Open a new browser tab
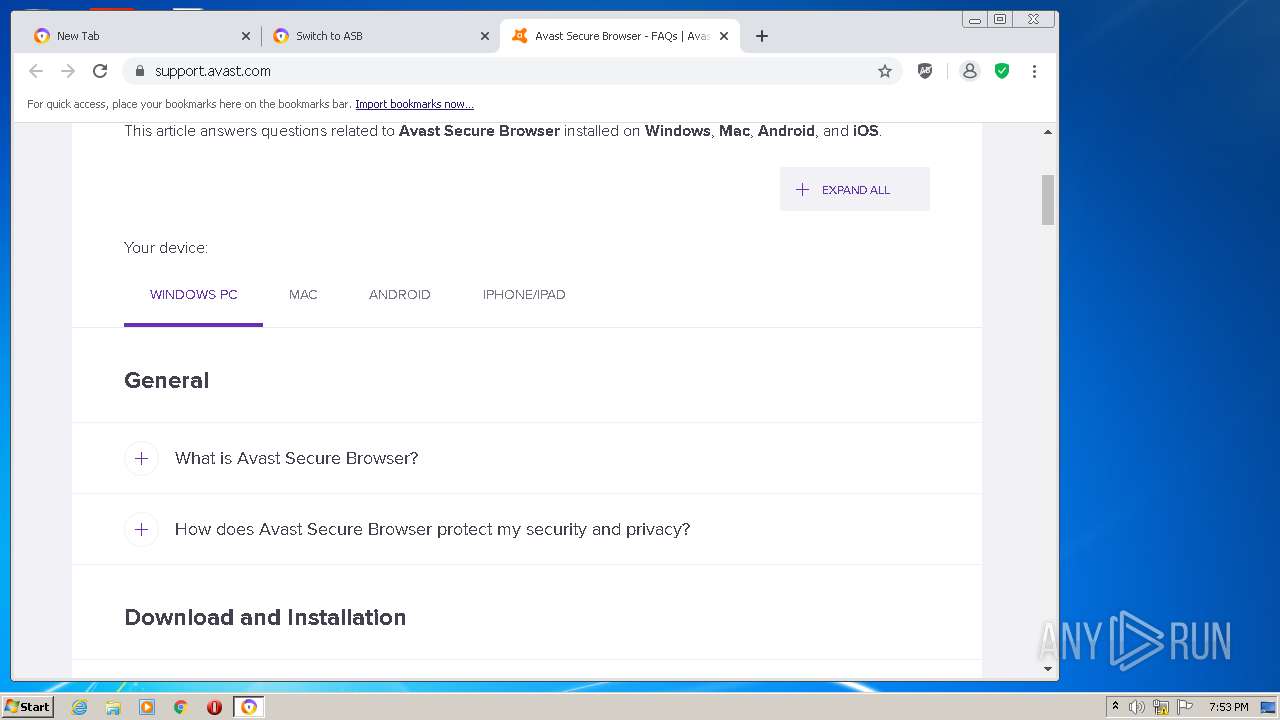The height and width of the screenshot is (720, 1280). (762, 36)
